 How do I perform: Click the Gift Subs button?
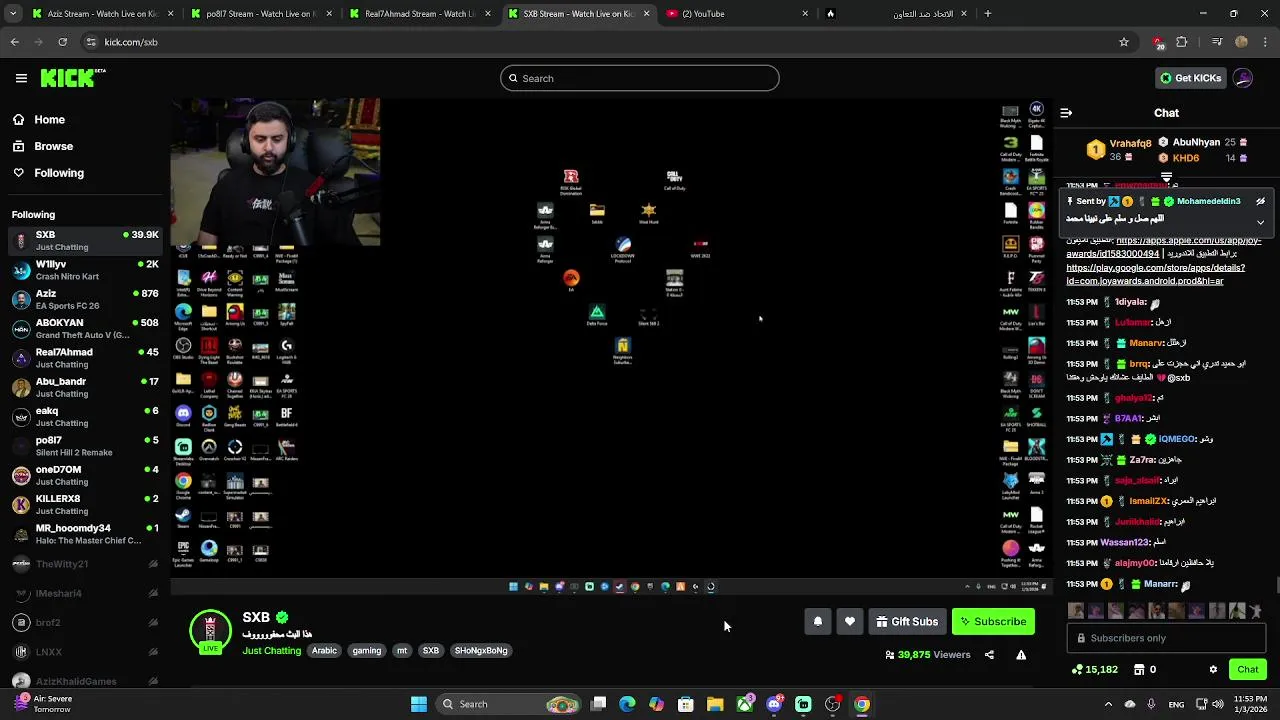[x=907, y=622]
